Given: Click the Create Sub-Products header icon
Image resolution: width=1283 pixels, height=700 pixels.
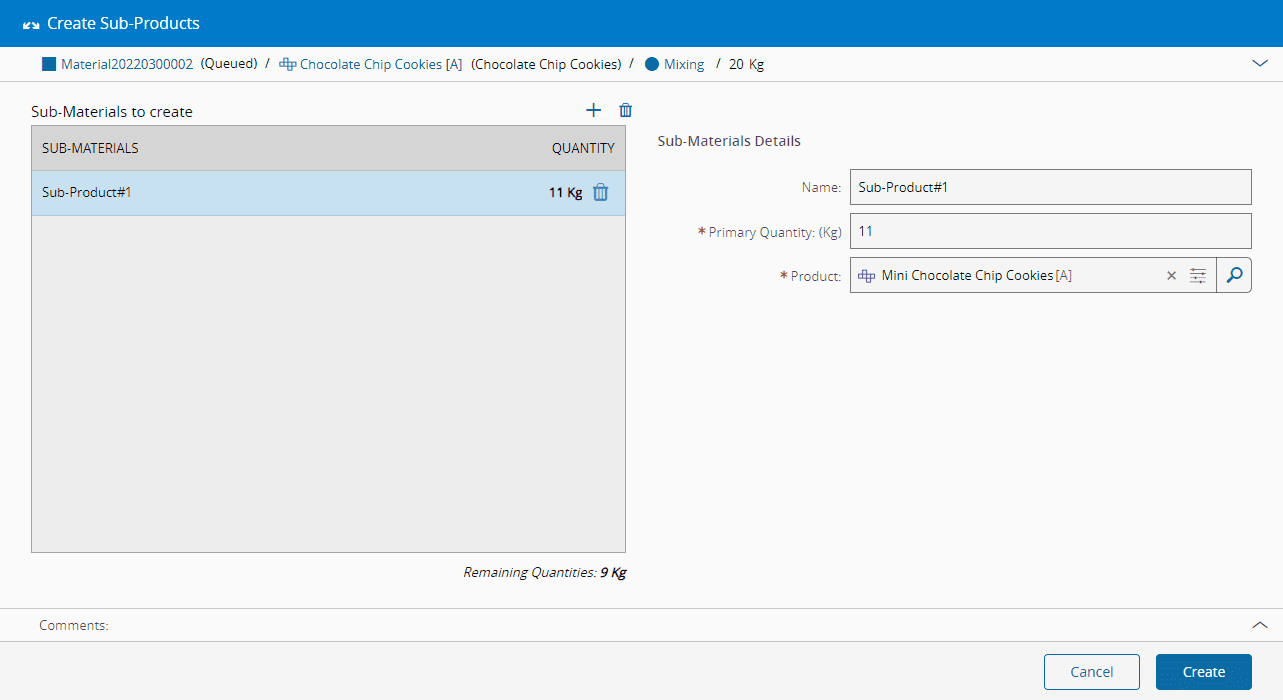Looking at the screenshot, I should coord(31,24).
